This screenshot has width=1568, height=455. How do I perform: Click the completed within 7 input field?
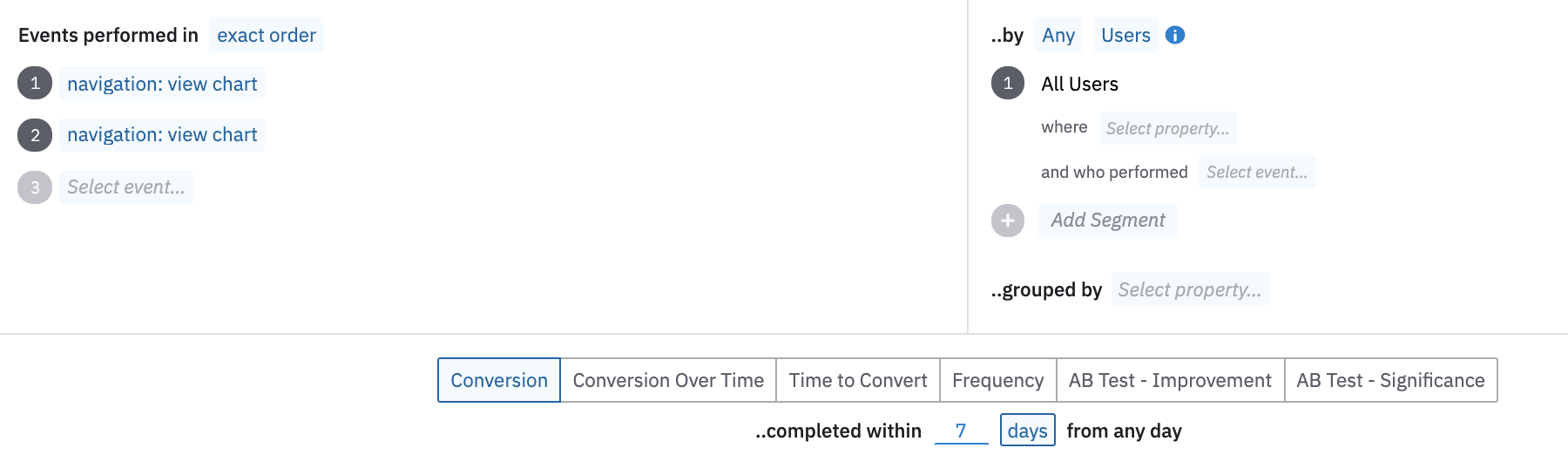[961, 431]
